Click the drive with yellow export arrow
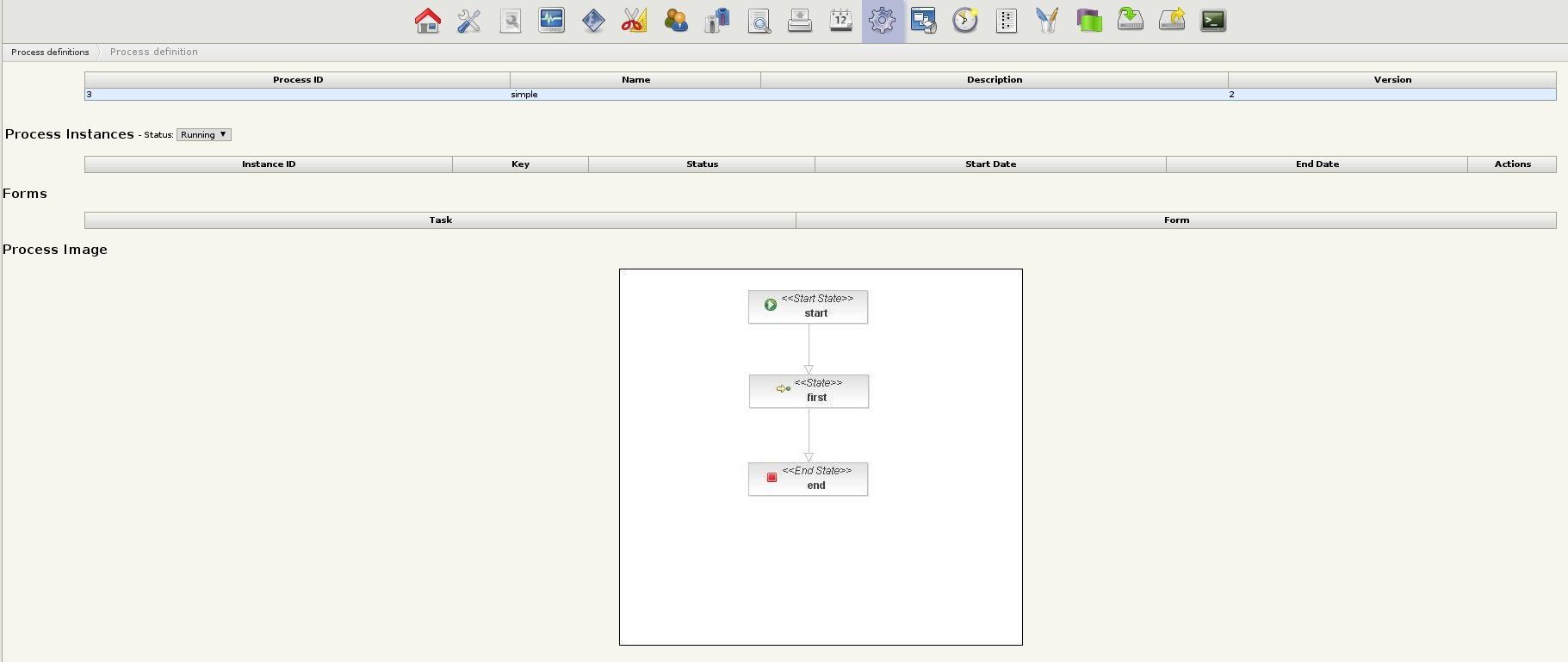The height and width of the screenshot is (662, 1568). (1172, 21)
